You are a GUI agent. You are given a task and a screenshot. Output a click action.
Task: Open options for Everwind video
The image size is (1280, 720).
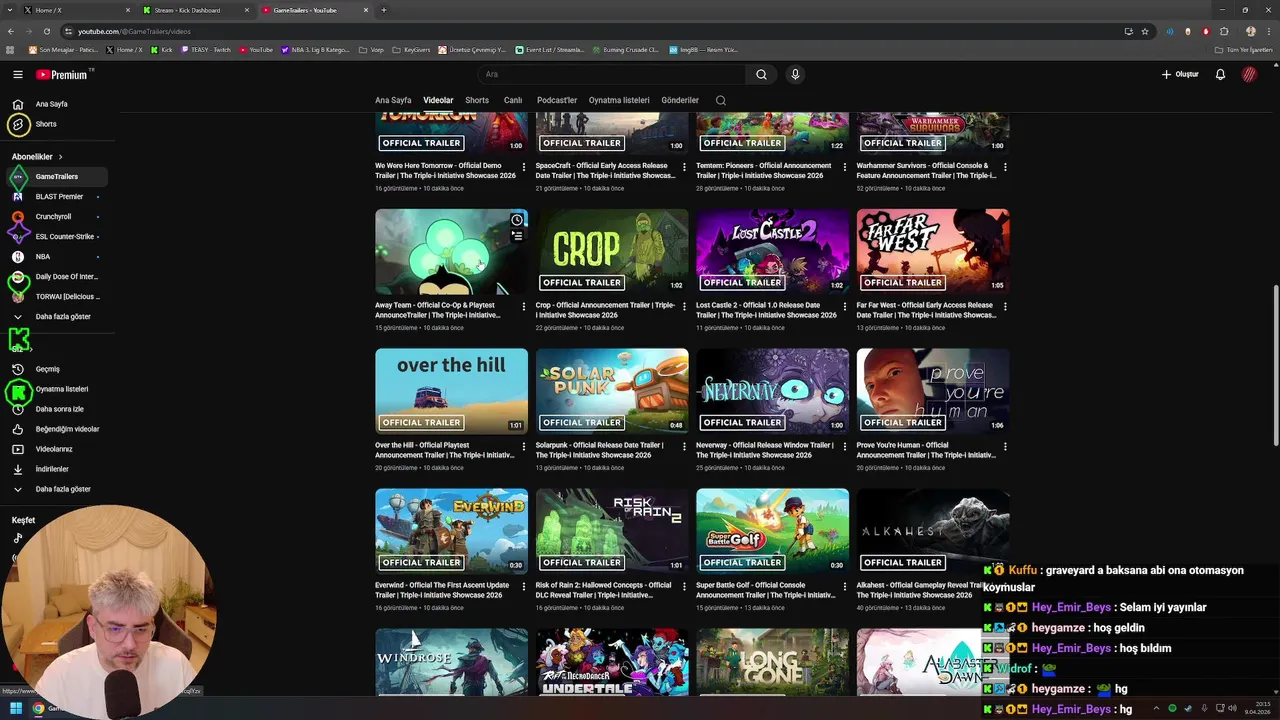[x=523, y=588]
